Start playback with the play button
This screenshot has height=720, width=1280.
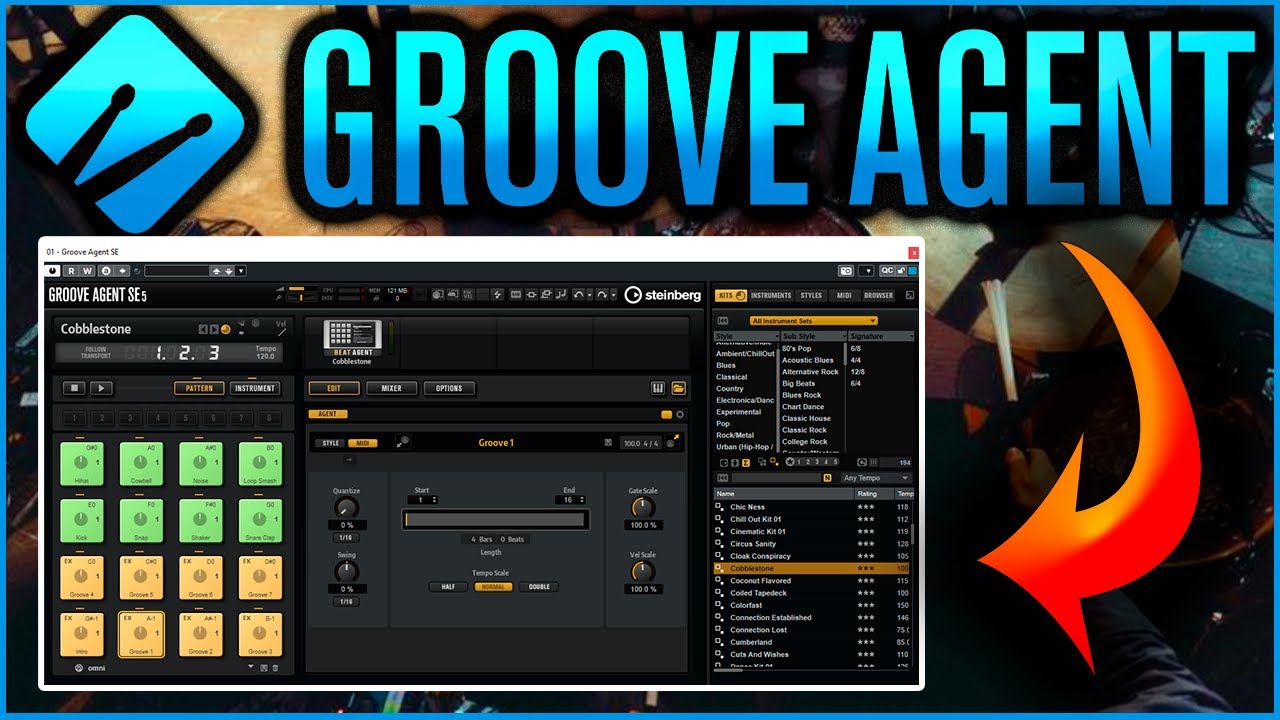[101, 388]
